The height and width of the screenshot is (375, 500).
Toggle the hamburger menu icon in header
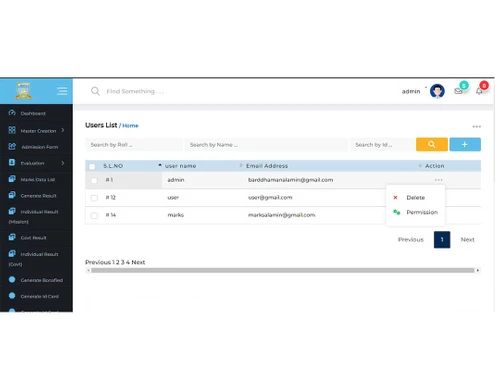pos(62,91)
